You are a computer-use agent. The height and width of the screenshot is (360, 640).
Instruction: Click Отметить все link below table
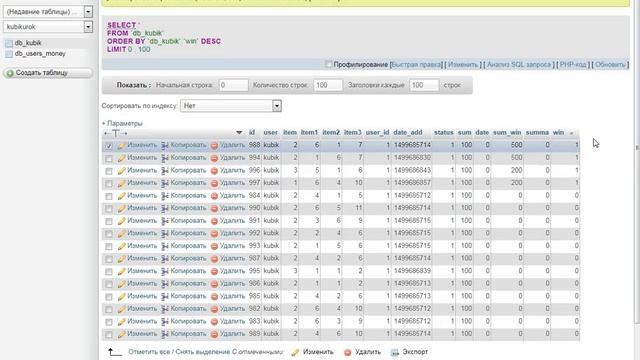point(149,352)
